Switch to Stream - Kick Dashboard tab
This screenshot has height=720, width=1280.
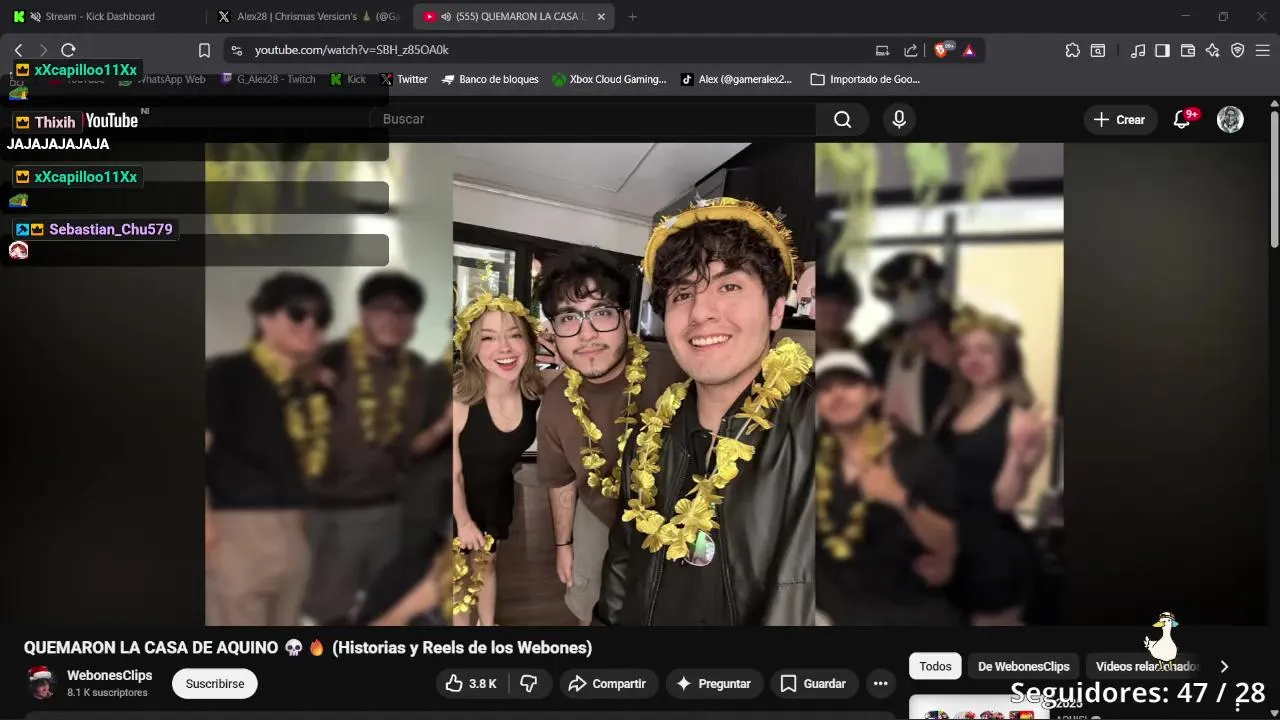101,16
